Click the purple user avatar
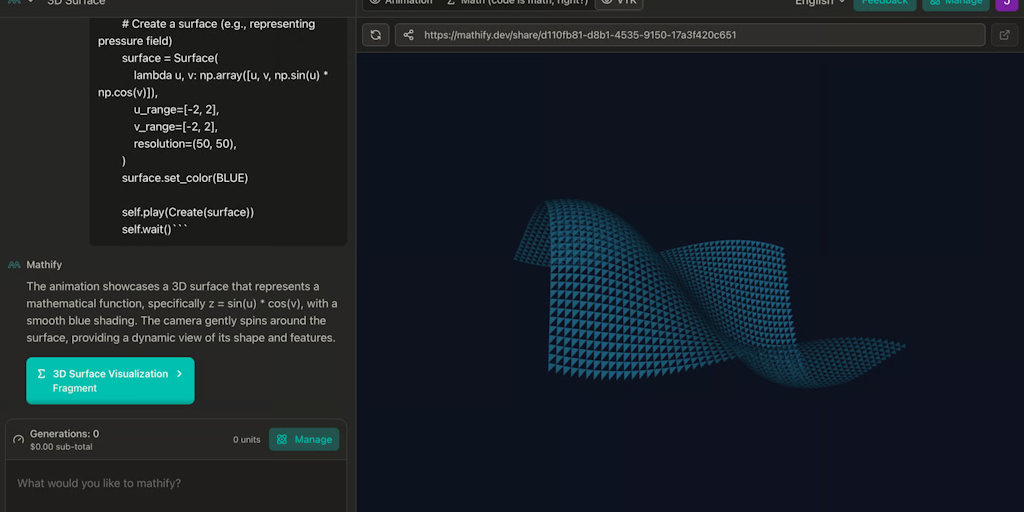 [1006, 2]
